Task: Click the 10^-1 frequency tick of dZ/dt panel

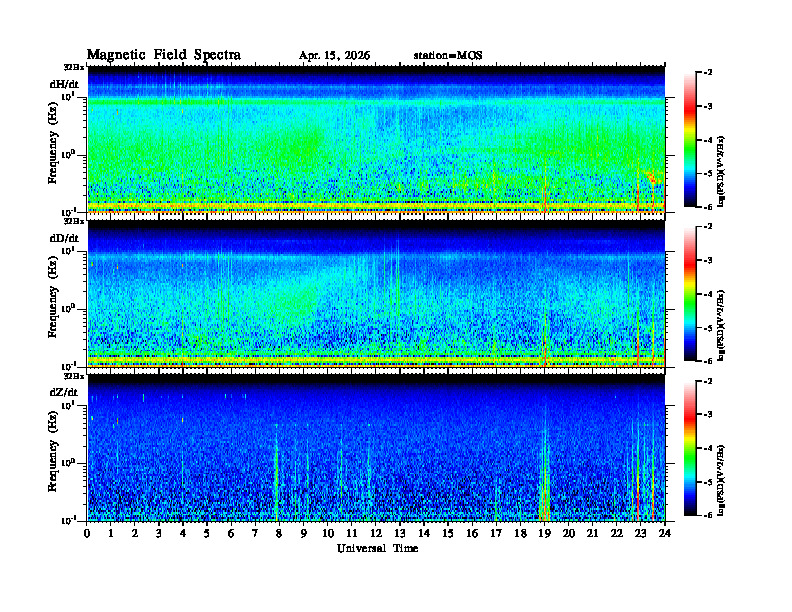Action: point(69,520)
